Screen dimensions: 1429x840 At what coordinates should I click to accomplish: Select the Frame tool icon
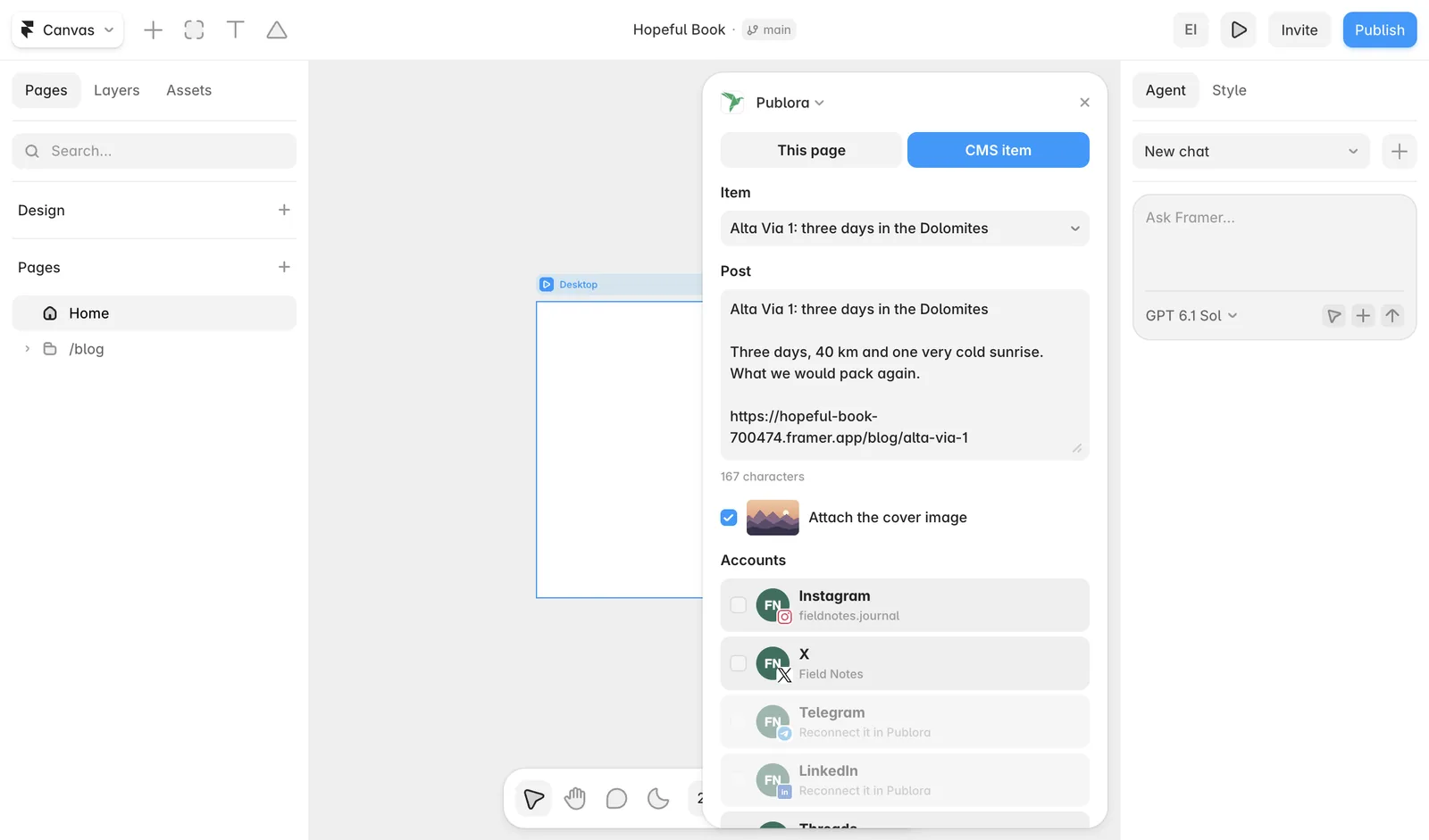(194, 29)
